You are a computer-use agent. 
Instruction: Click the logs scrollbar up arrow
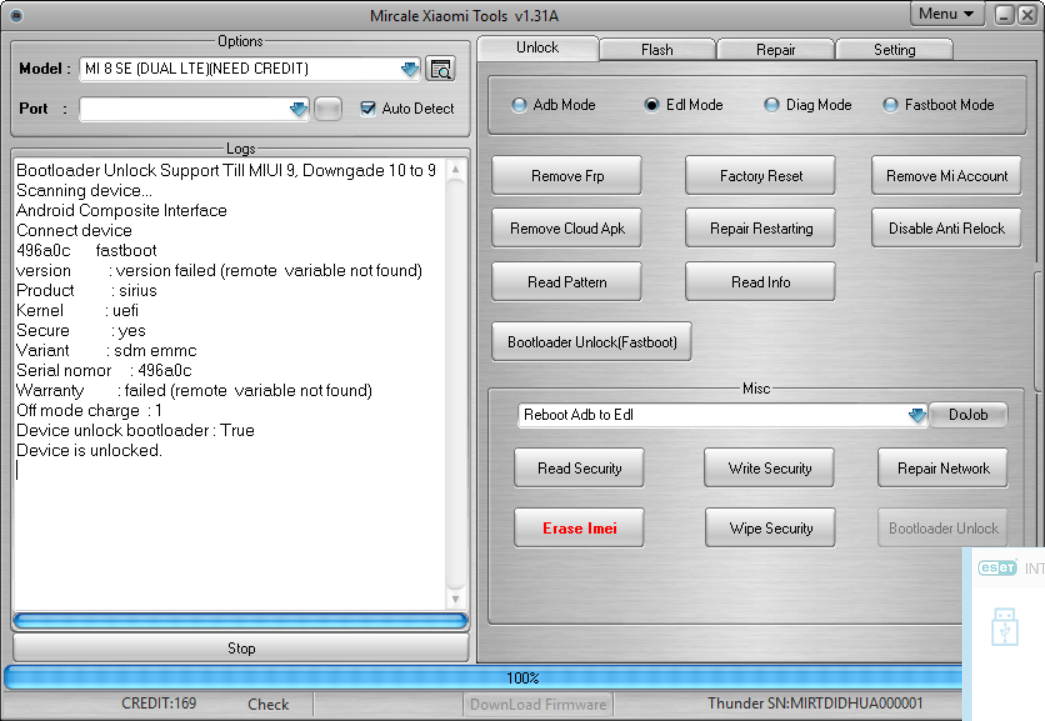pyautogui.click(x=456, y=170)
